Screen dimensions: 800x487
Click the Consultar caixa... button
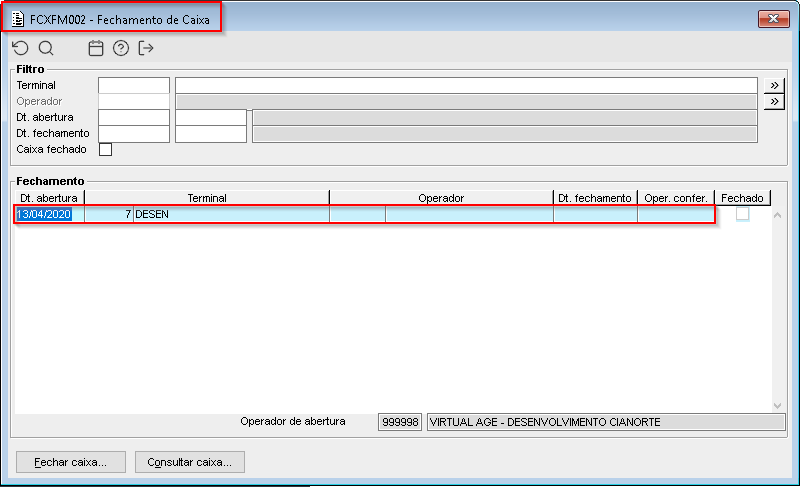(x=190, y=462)
